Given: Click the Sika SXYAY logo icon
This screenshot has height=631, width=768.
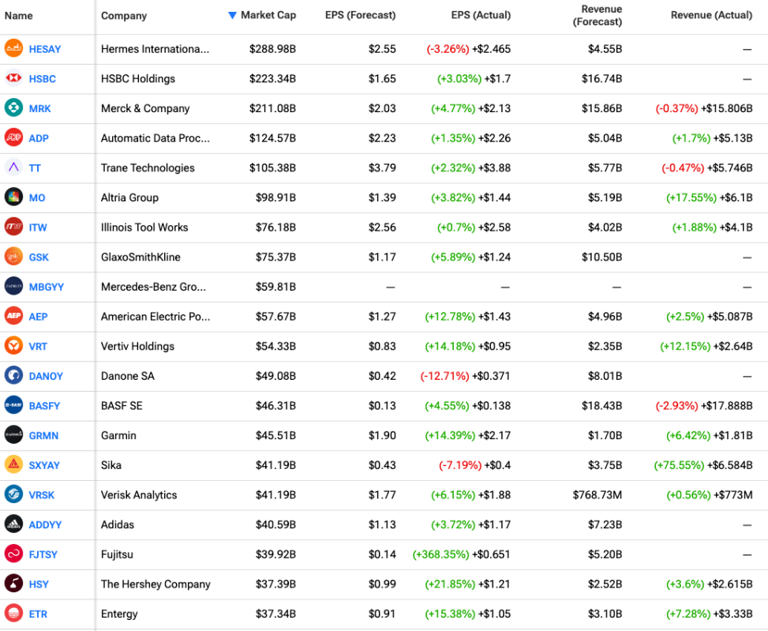Looking at the screenshot, I should tap(14, 464).
